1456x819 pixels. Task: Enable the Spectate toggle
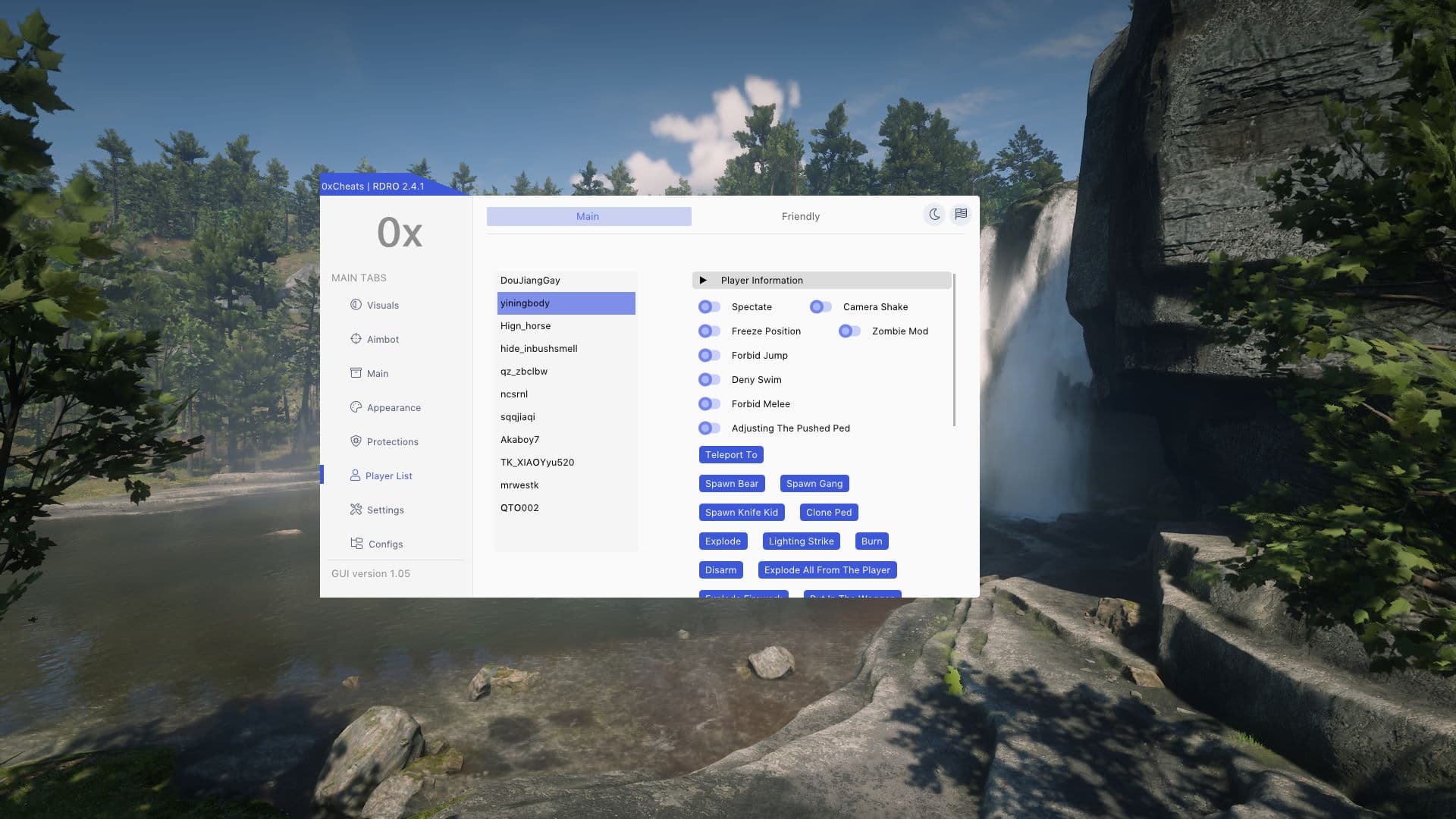(709, 307)
